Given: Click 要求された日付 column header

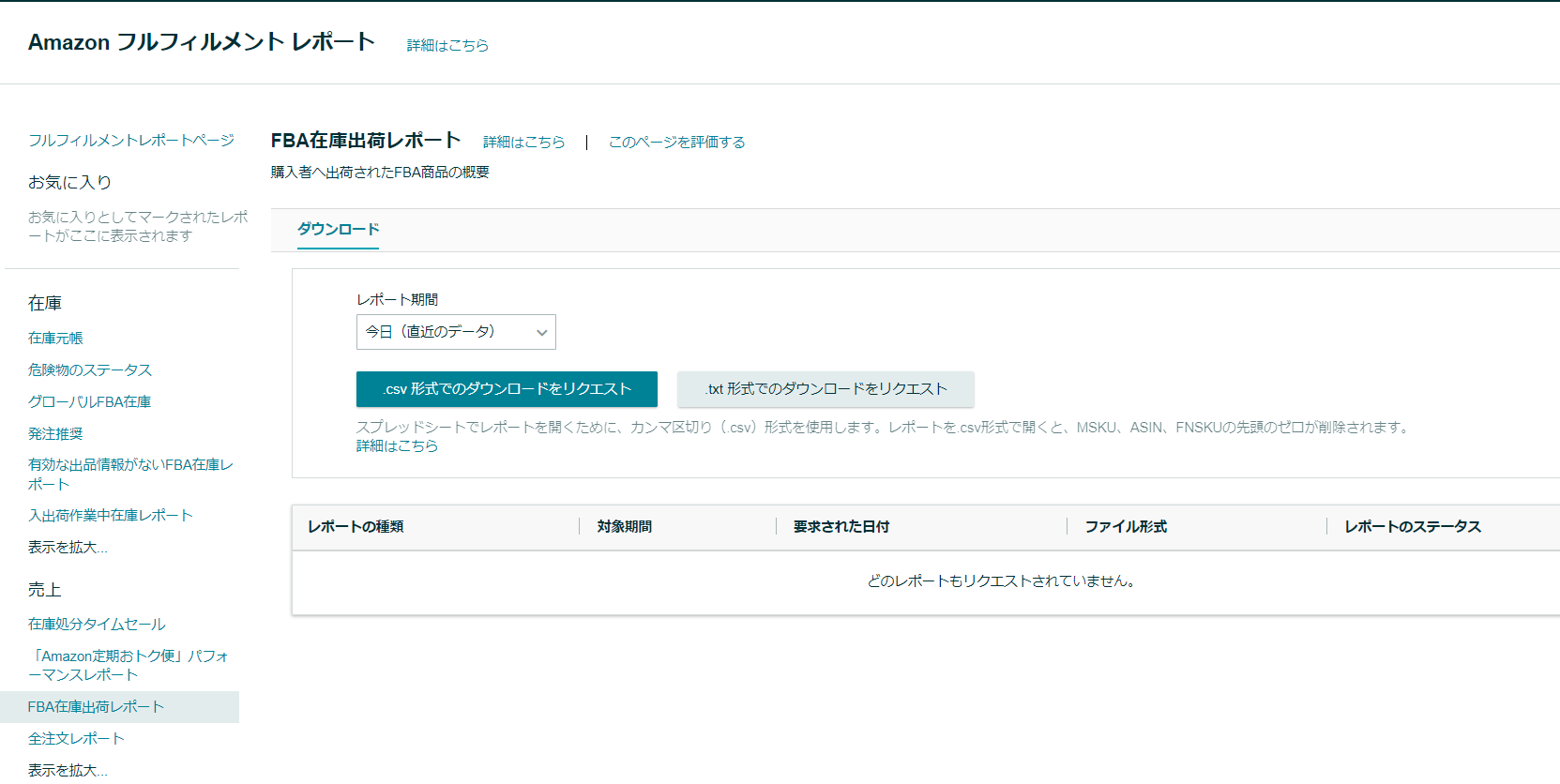Looking at the screenshot, I should 841,527.
